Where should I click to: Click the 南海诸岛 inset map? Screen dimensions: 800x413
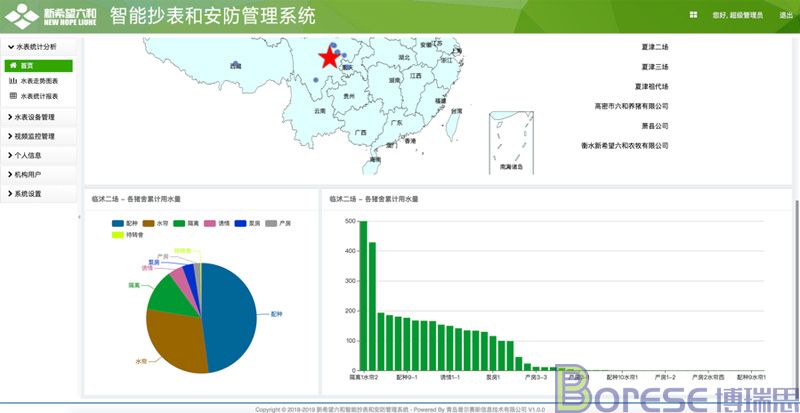(x=511, y=143)
